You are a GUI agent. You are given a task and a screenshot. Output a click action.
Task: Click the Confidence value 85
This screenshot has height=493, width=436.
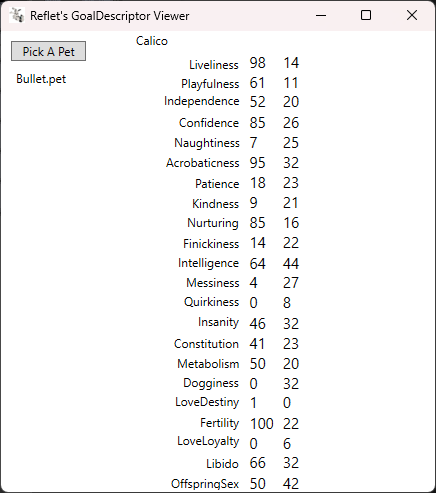pos(257,123)
